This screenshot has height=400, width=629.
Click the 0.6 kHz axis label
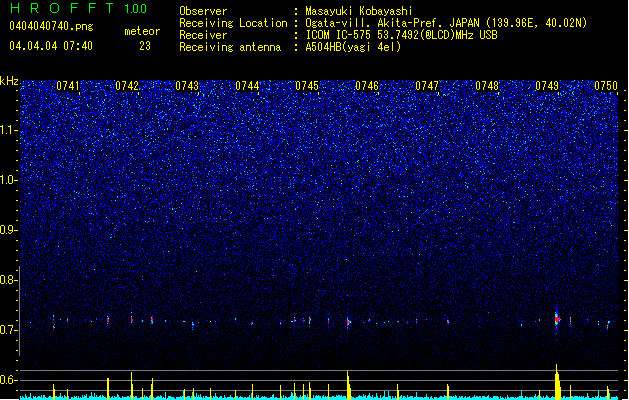(9, 380)
